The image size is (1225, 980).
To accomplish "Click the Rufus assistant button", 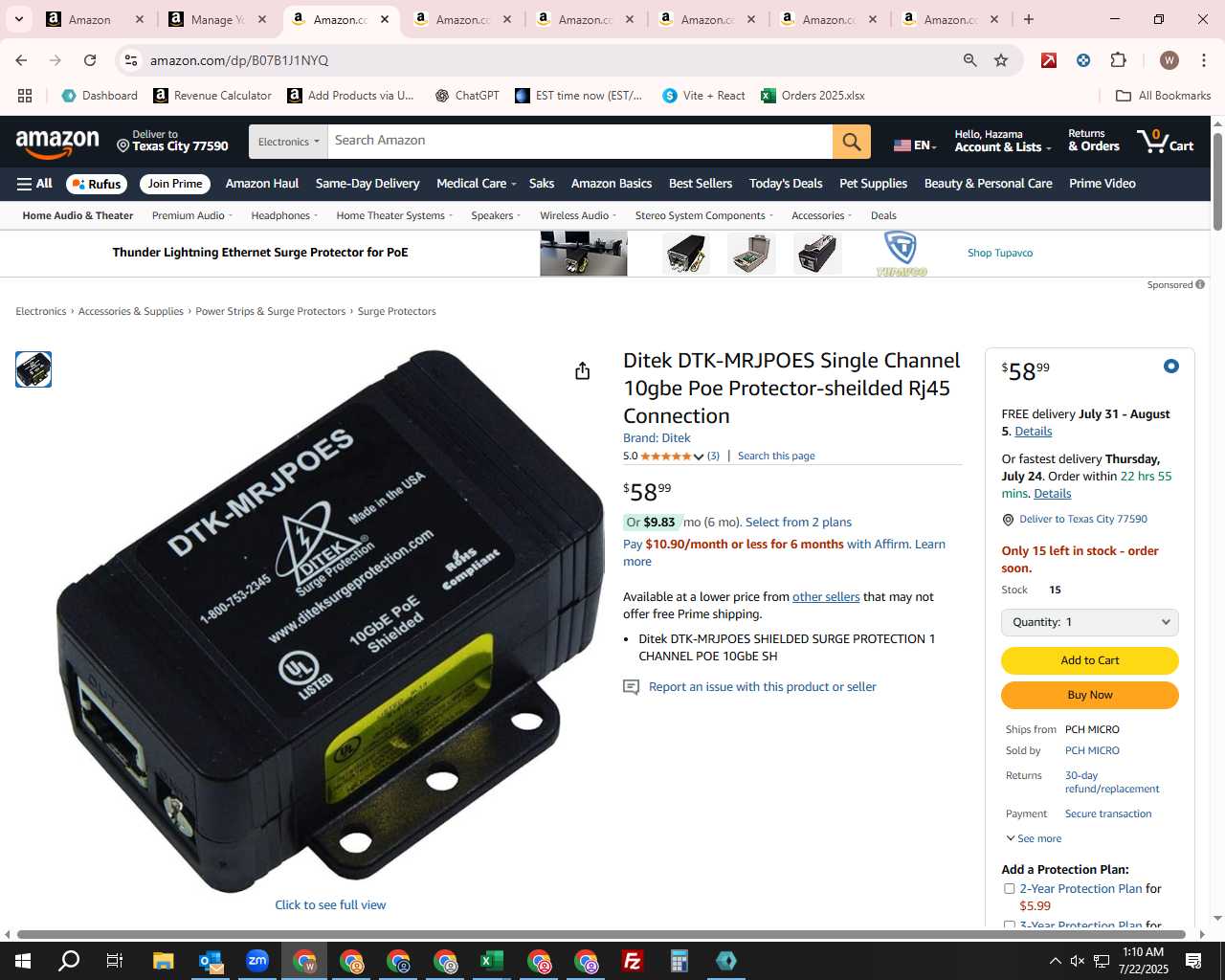I will point(97,184).
